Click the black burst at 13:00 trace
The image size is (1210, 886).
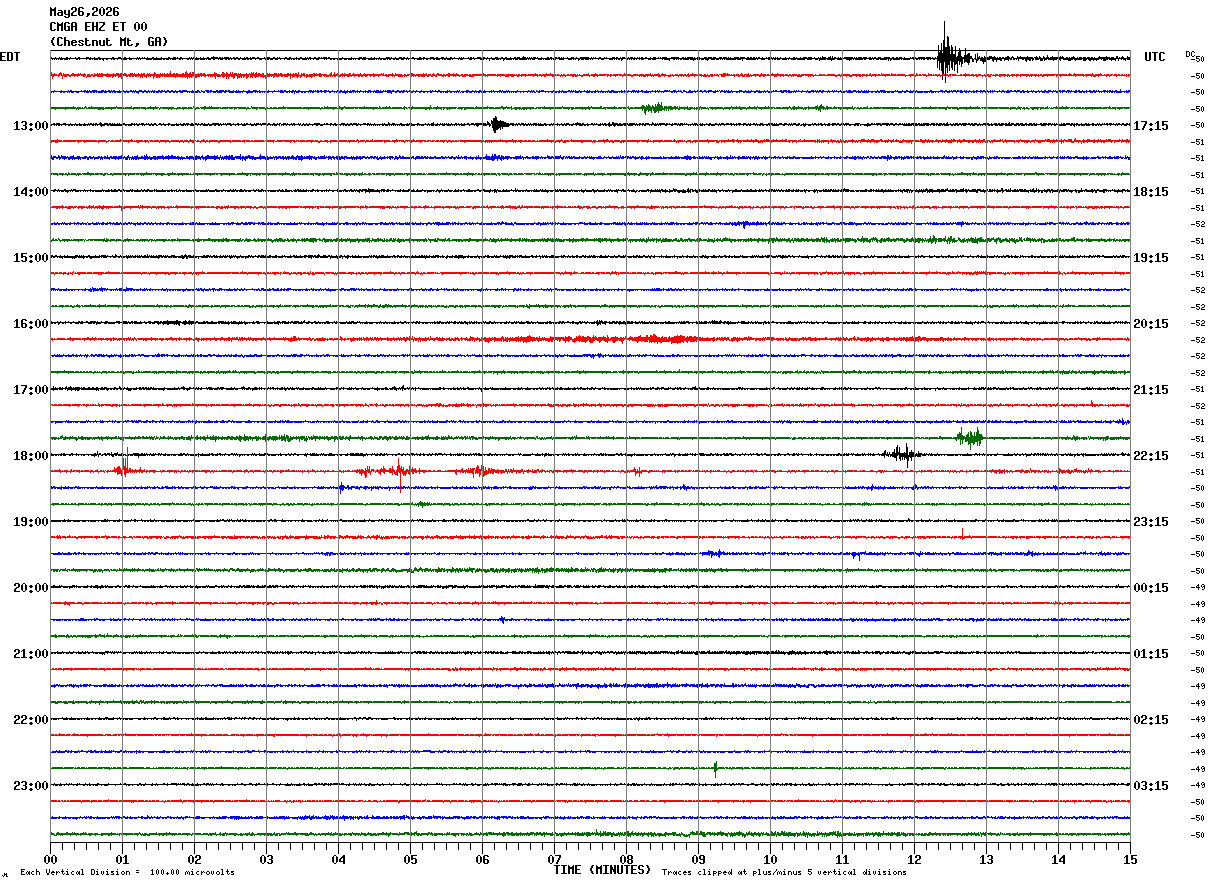pos(498,124)
